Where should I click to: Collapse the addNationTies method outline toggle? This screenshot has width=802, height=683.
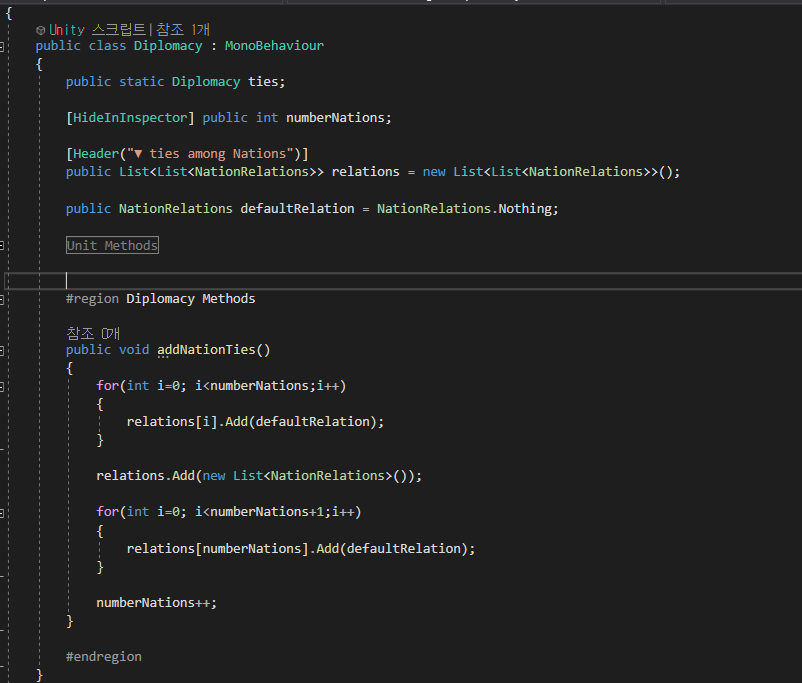(2, 351)
